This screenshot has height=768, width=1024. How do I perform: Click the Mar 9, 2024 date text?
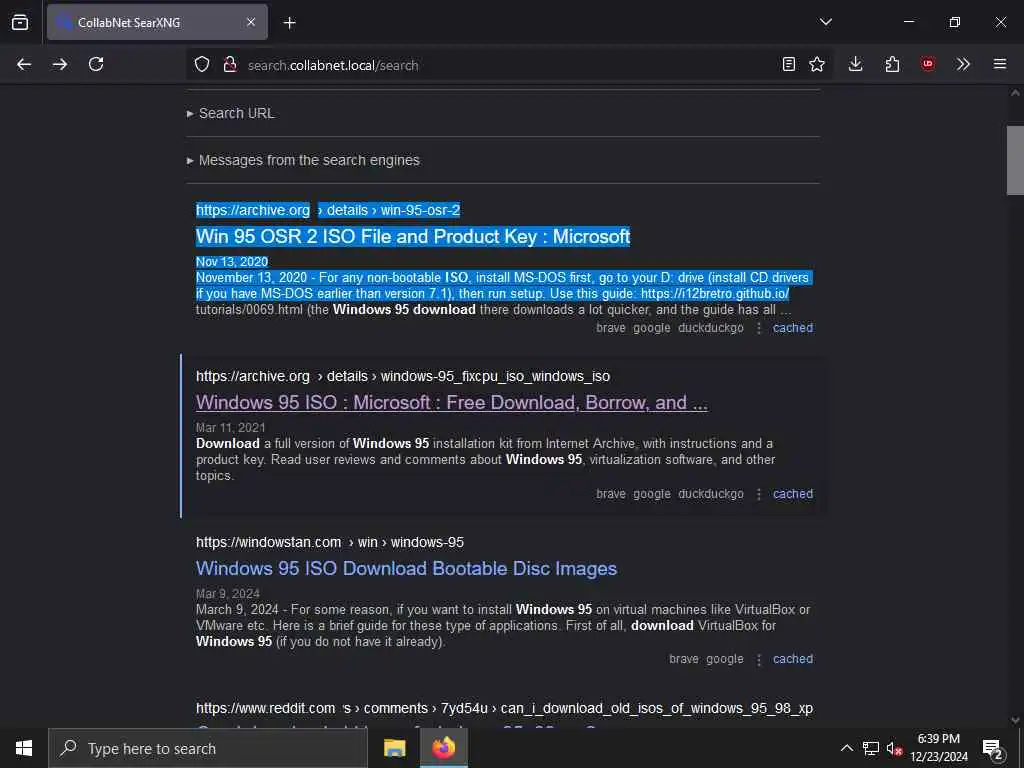228,594
